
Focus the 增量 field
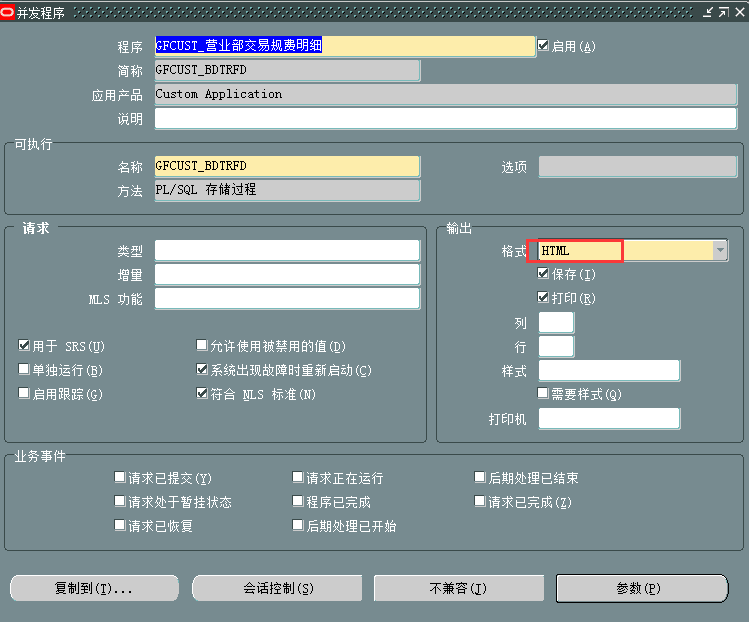point(288,274)
